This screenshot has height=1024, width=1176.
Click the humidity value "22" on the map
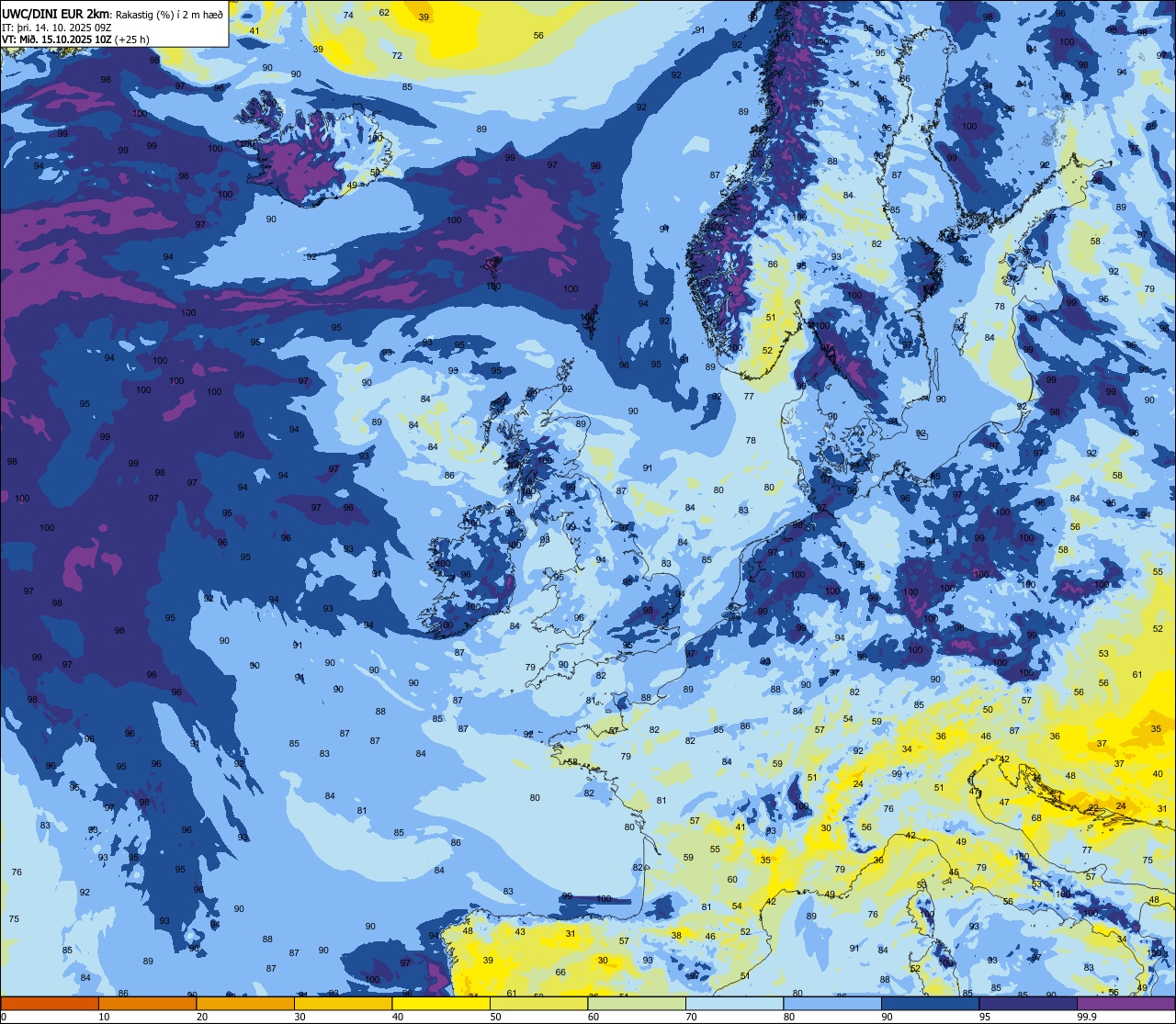tap(1093, 808)
